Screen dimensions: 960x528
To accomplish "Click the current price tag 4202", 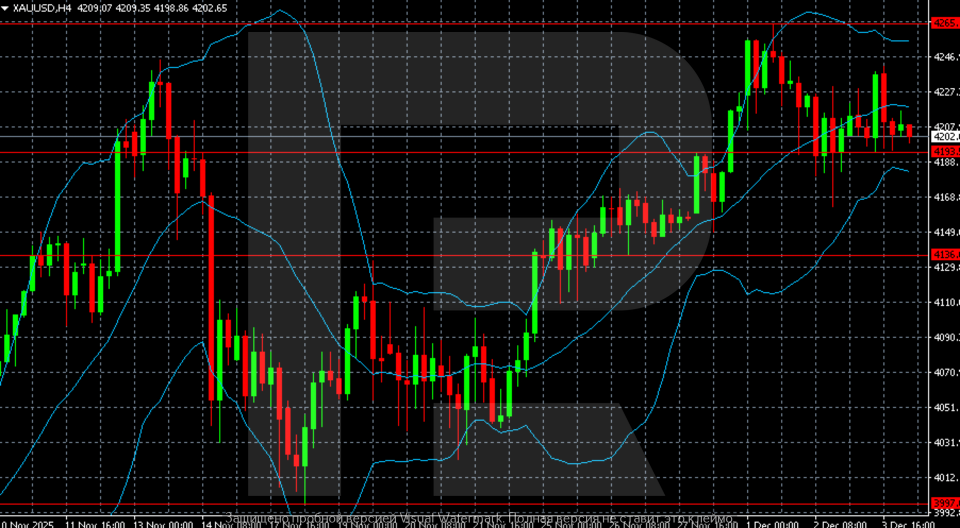I will click(x=944, y=136).
